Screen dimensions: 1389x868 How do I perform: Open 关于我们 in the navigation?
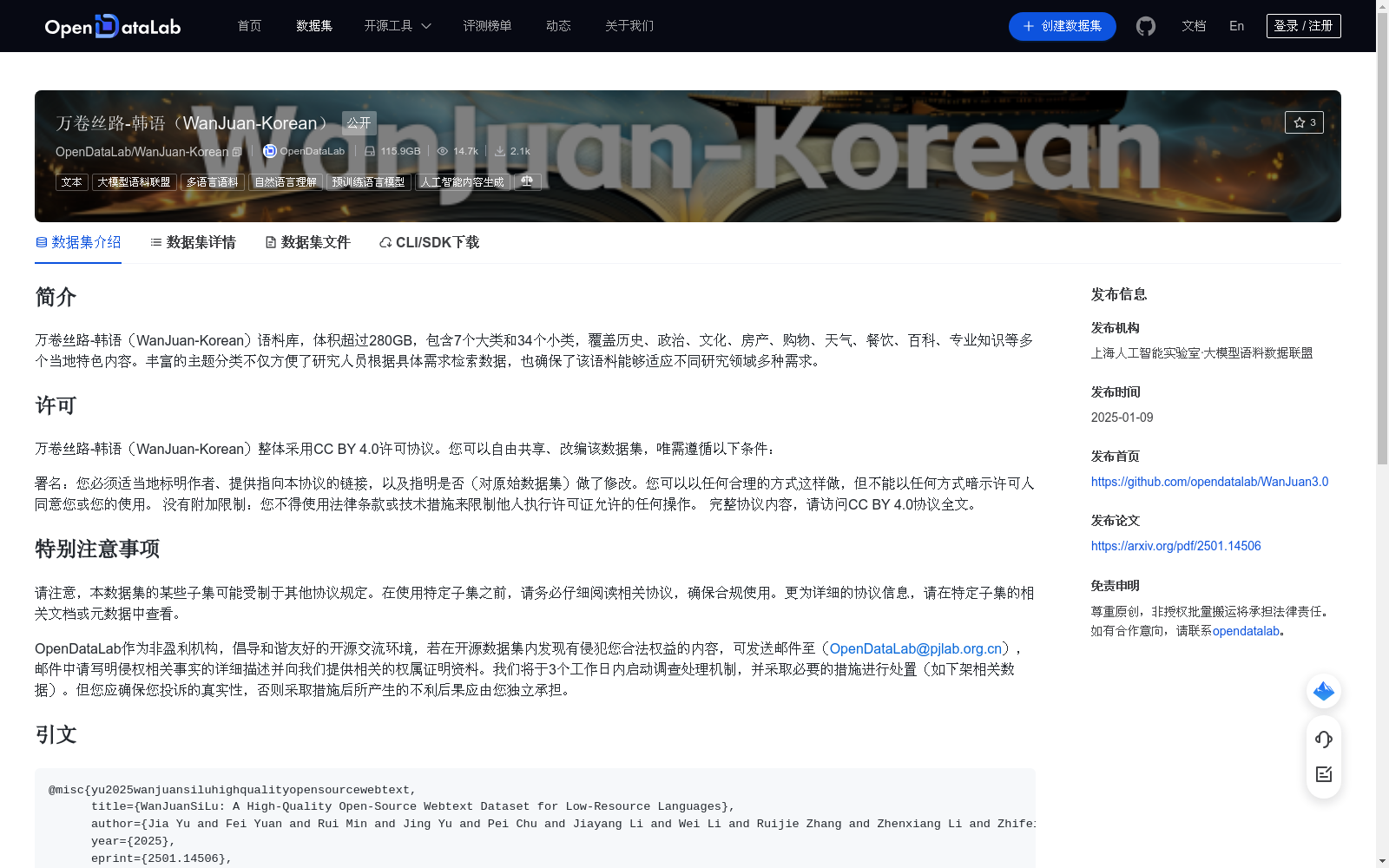click(629, 26)
